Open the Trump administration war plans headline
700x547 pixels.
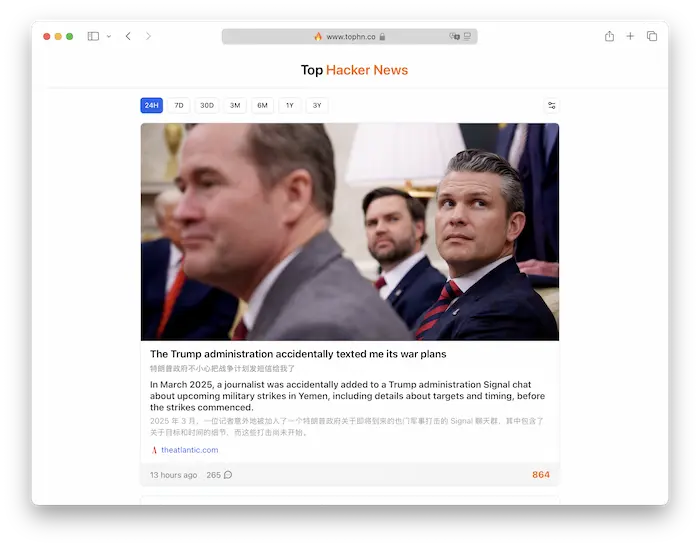click(298, 354)
